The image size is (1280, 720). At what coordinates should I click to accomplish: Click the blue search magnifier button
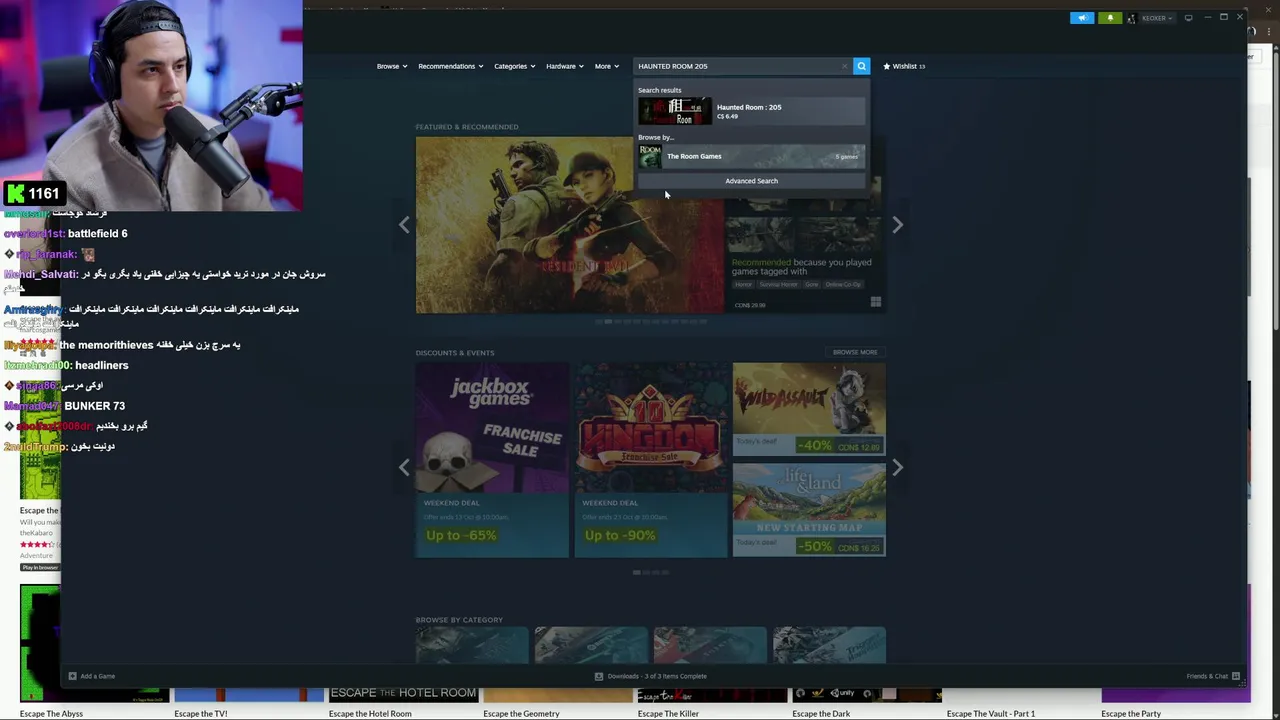click(x=861, y=66)
